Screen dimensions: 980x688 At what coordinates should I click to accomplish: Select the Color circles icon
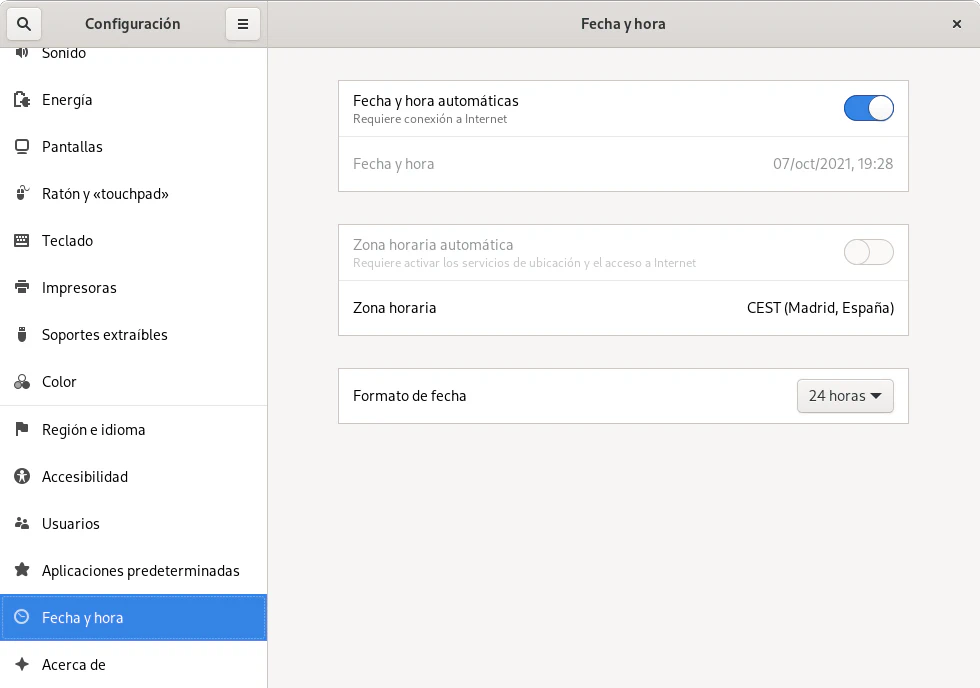pyautogui.click(x=22, y=382)
